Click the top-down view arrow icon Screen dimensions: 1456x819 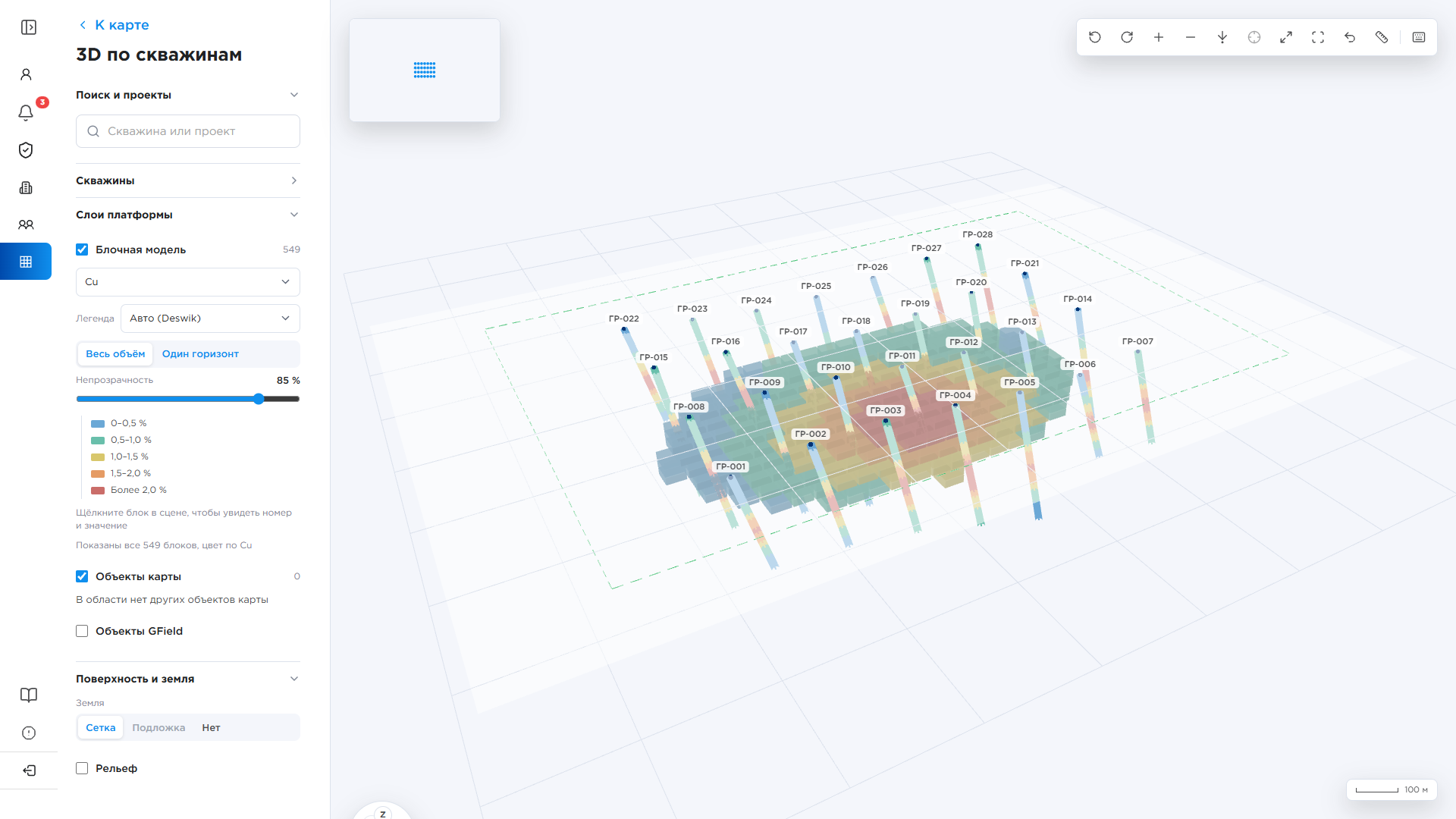click(1222, 37)
